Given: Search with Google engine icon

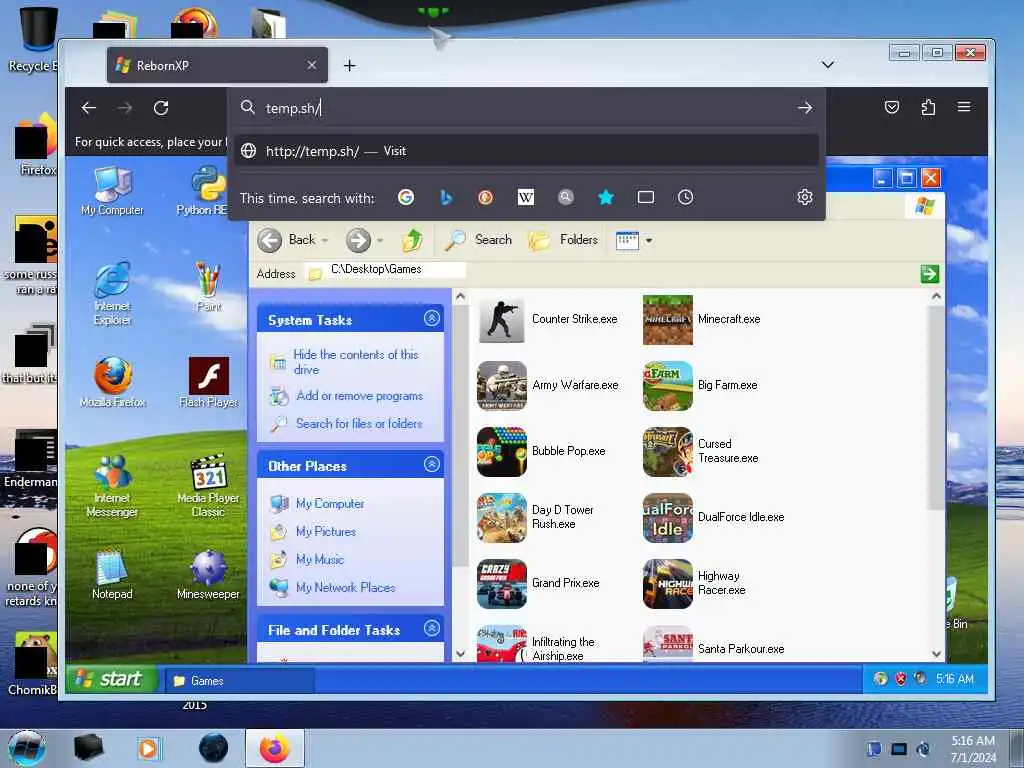Looking at the screenshot, I should click(406, 197).
